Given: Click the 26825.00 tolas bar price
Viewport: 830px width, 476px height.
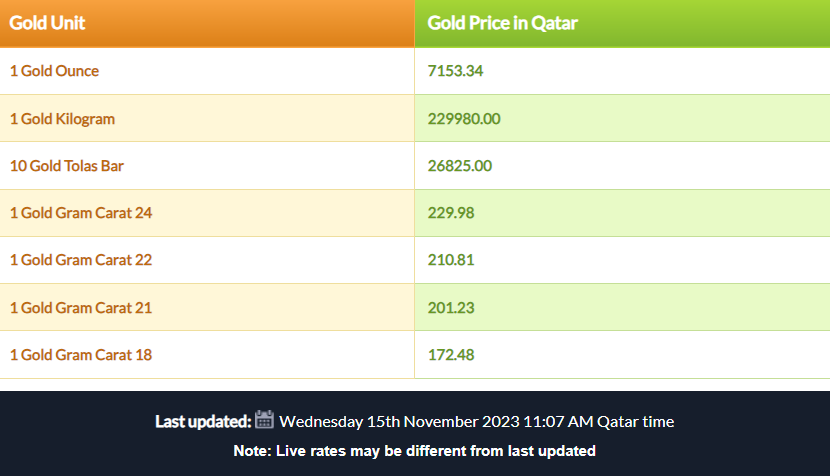Looking at the screenshot, I should [x=459, y=166].
